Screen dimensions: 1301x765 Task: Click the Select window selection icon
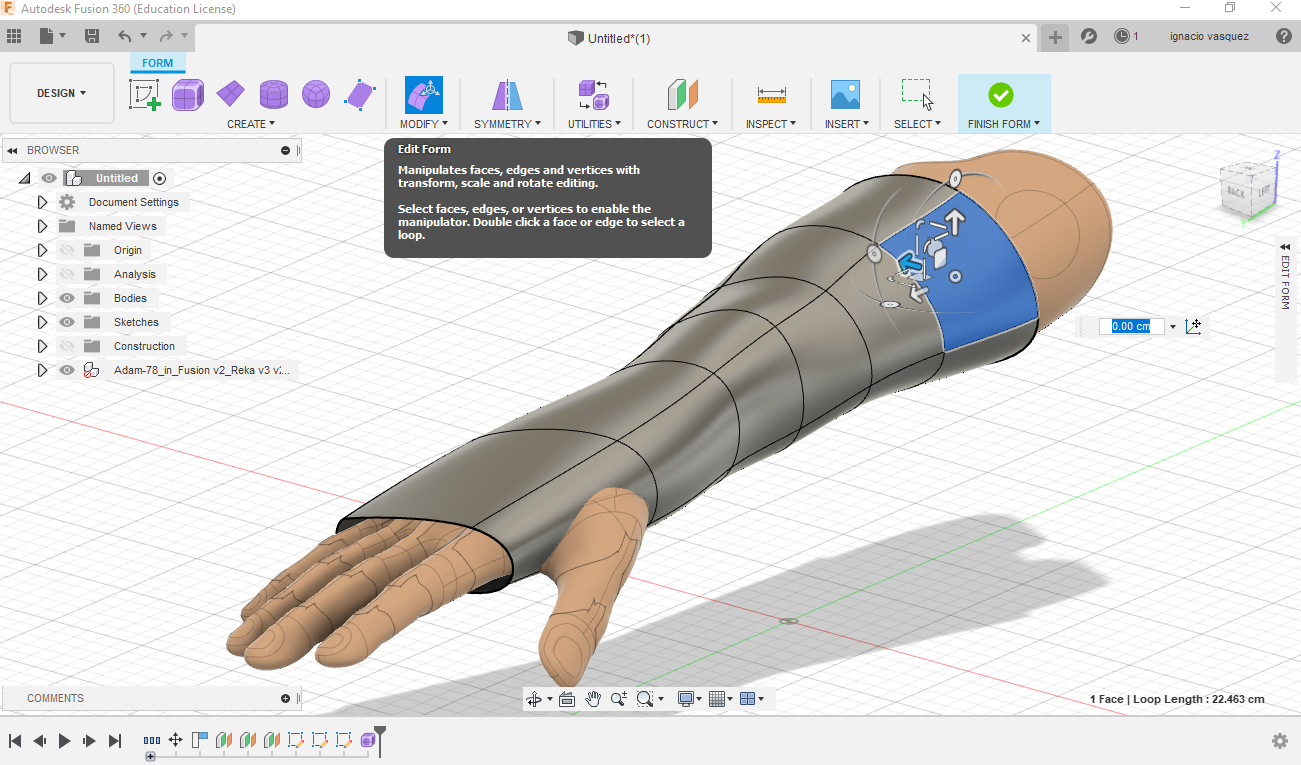(x=917, y=95)
